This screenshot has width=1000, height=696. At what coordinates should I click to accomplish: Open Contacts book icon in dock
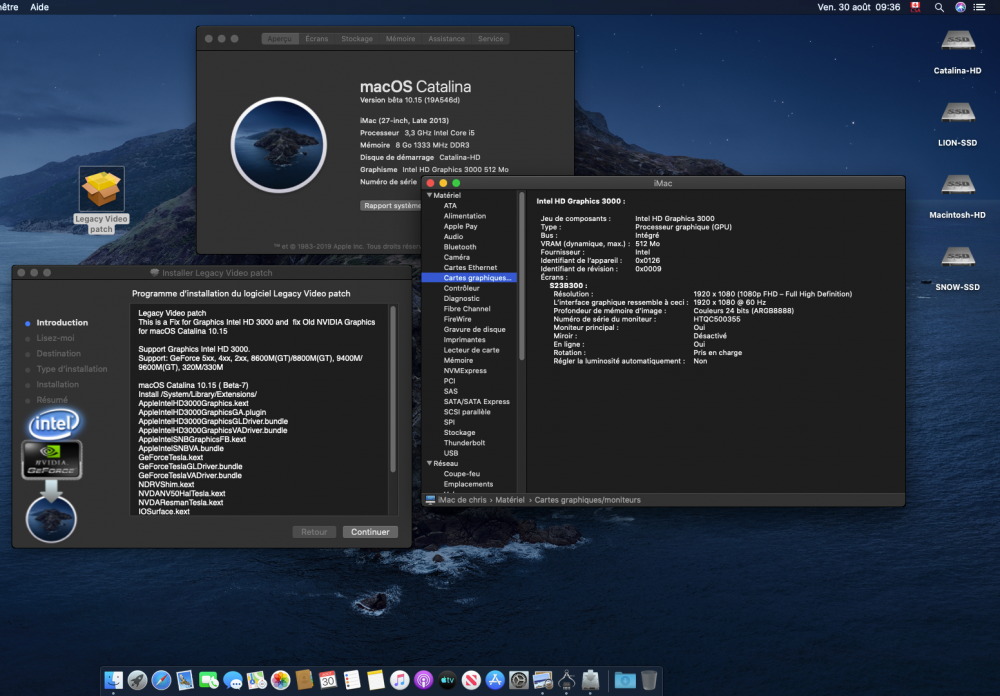(x=304, y=680)
